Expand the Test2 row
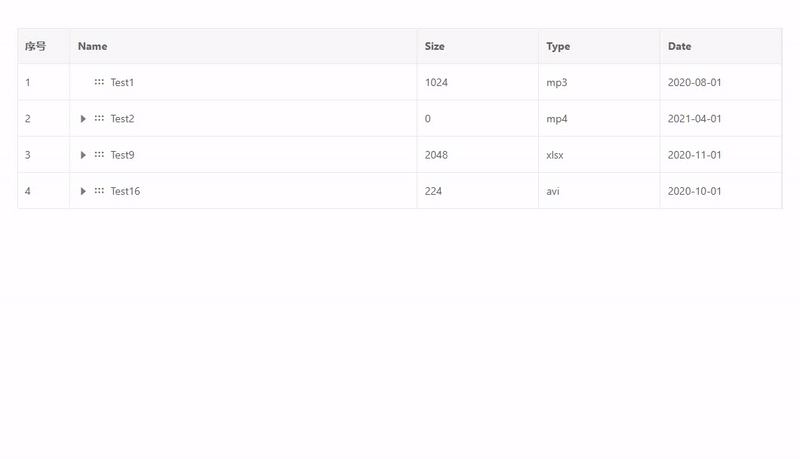Viewport: 800px width, 459px height. 83,119
